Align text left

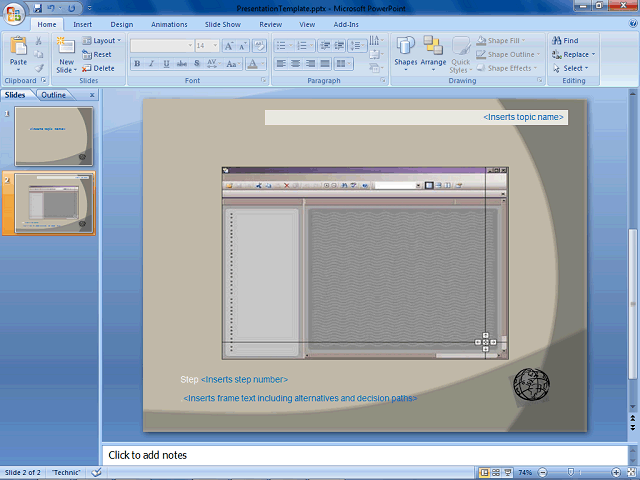point(281,63)
